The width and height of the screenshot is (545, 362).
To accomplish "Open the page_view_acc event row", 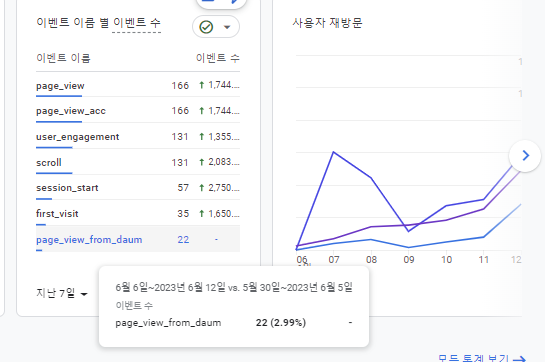I will pyautogui.click(x=138, y=111).
